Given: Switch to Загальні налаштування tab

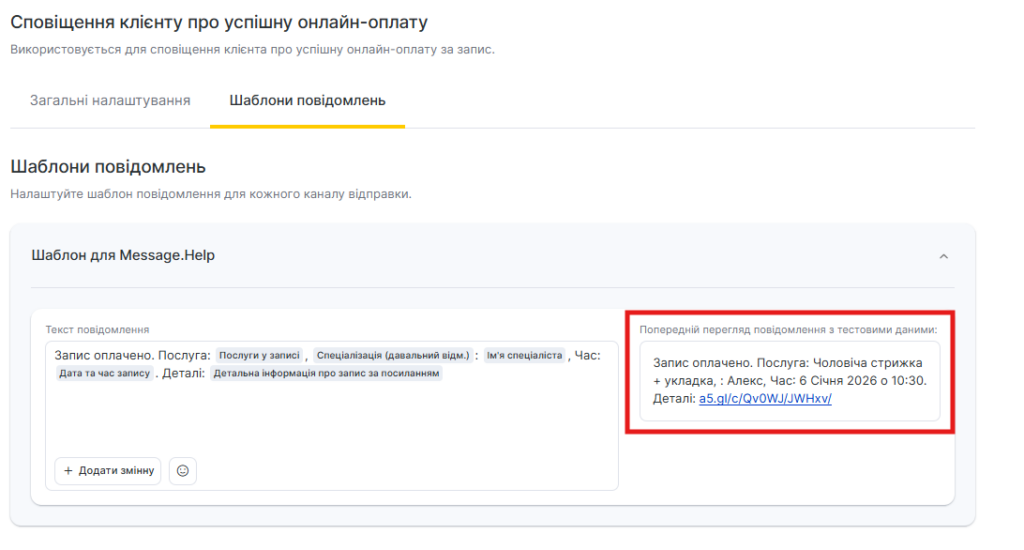Looking at the screenshot, I should point(110,101).
